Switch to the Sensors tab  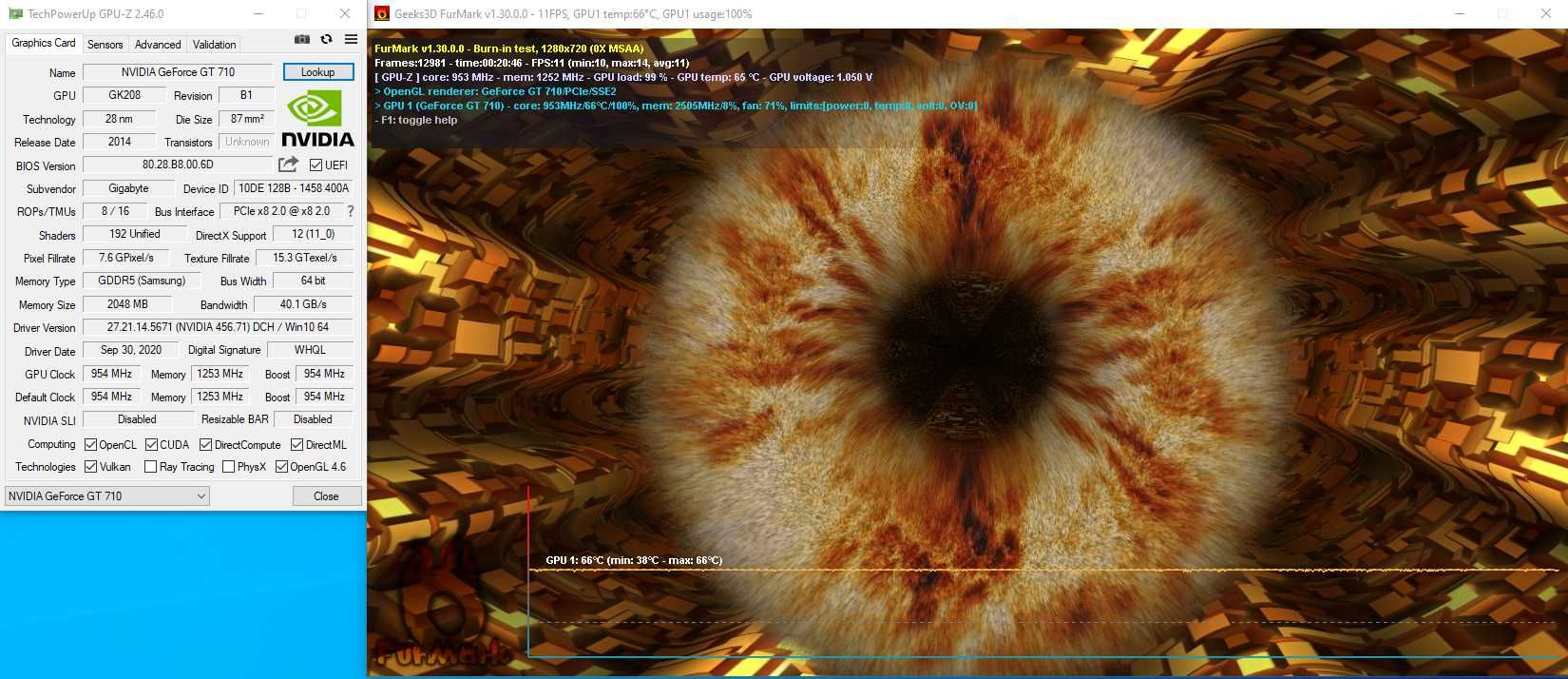(x=105, y=45)
